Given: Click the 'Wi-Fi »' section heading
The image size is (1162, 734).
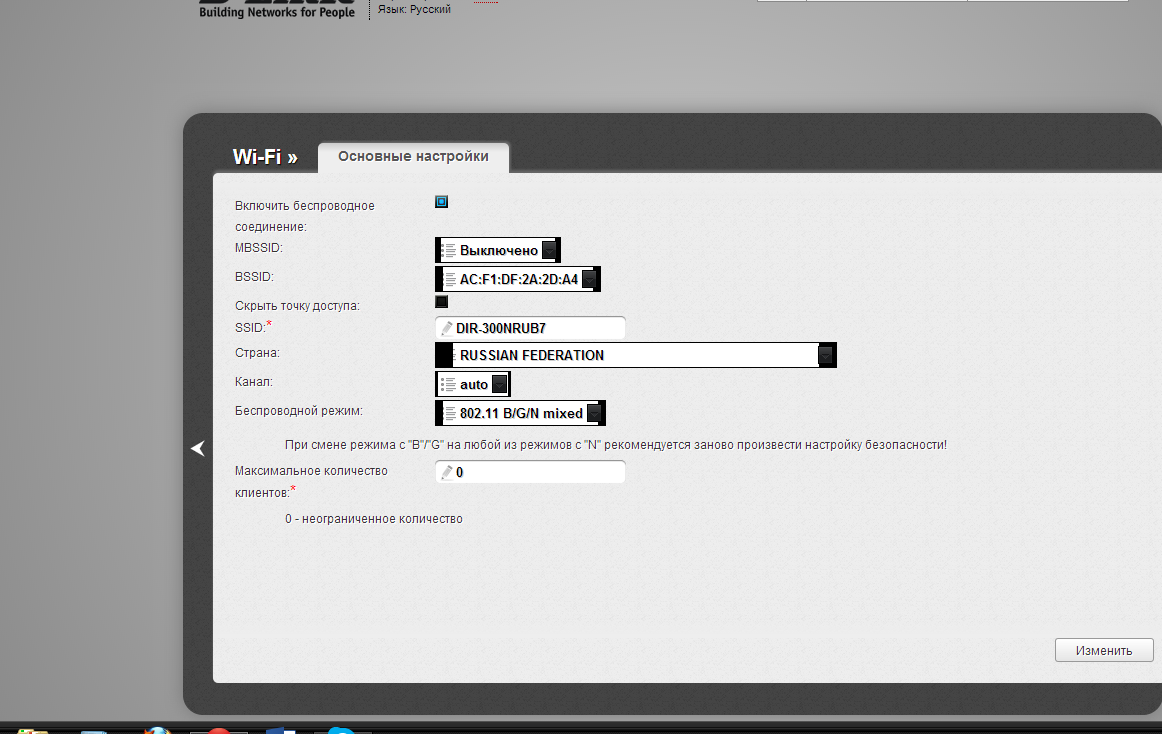Looking at the screenshot, I should click(x=264, y=157).
